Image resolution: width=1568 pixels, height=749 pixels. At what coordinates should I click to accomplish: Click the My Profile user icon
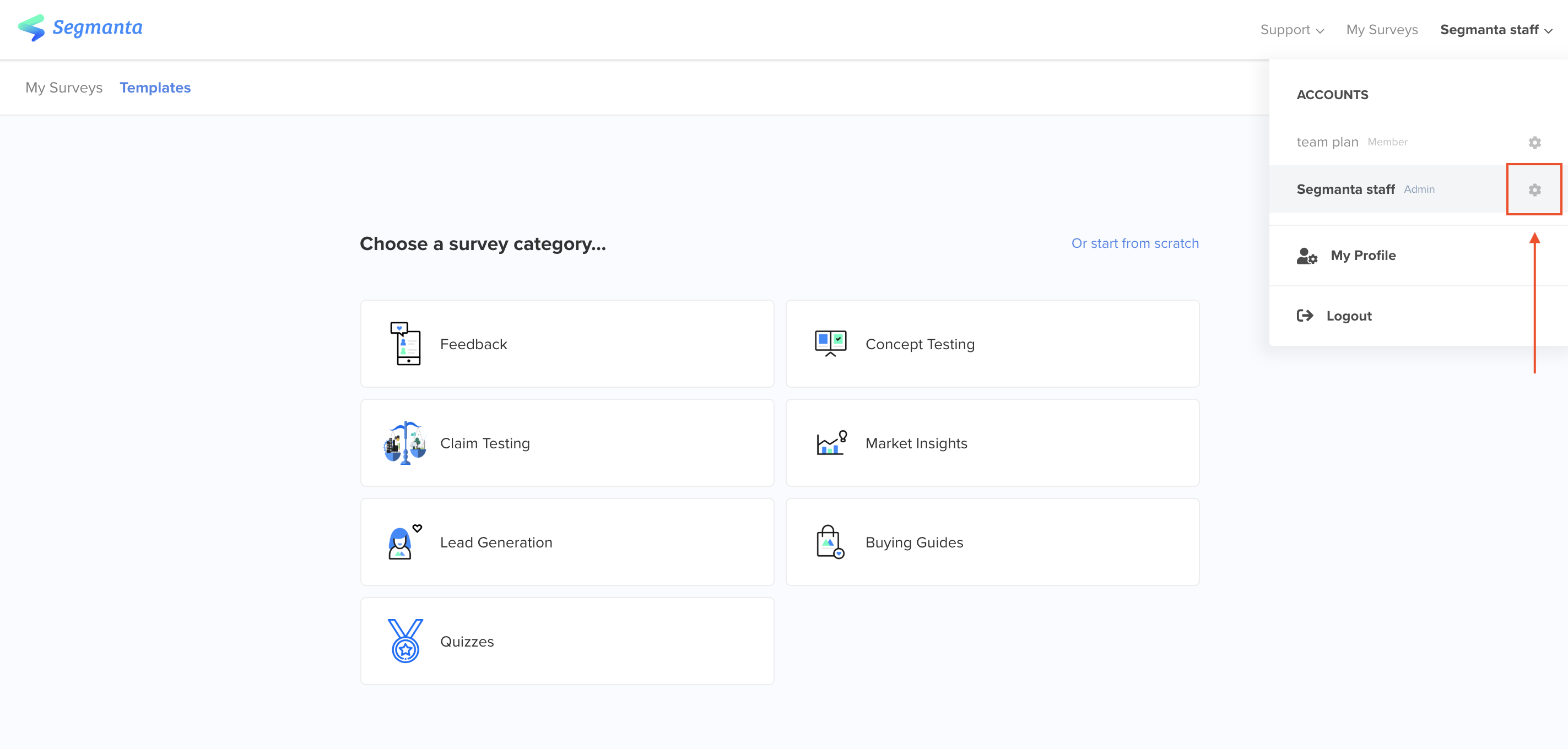pyautogui.click(x=1307, y=256)
